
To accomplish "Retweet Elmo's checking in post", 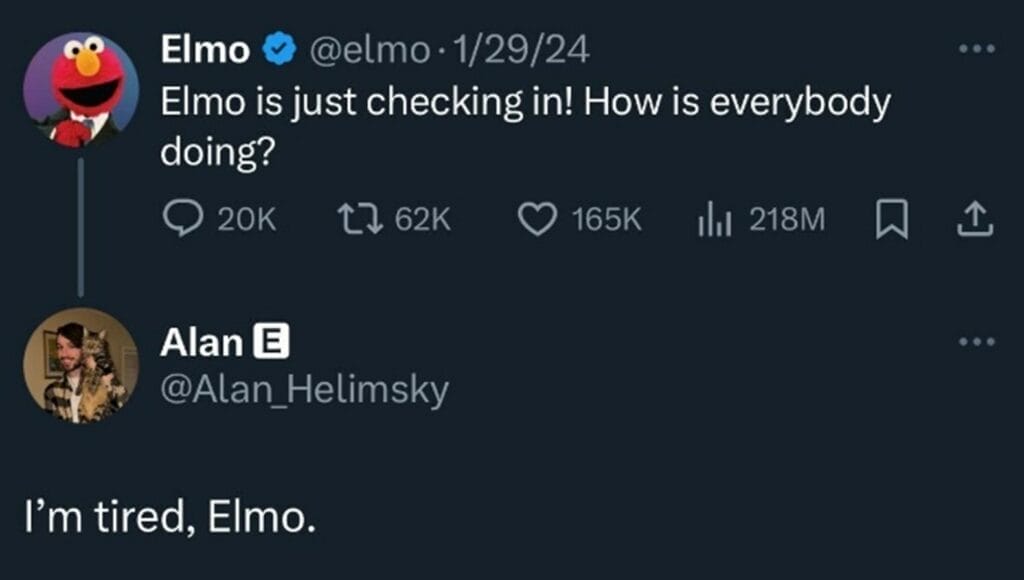I will tap(357, 220).
